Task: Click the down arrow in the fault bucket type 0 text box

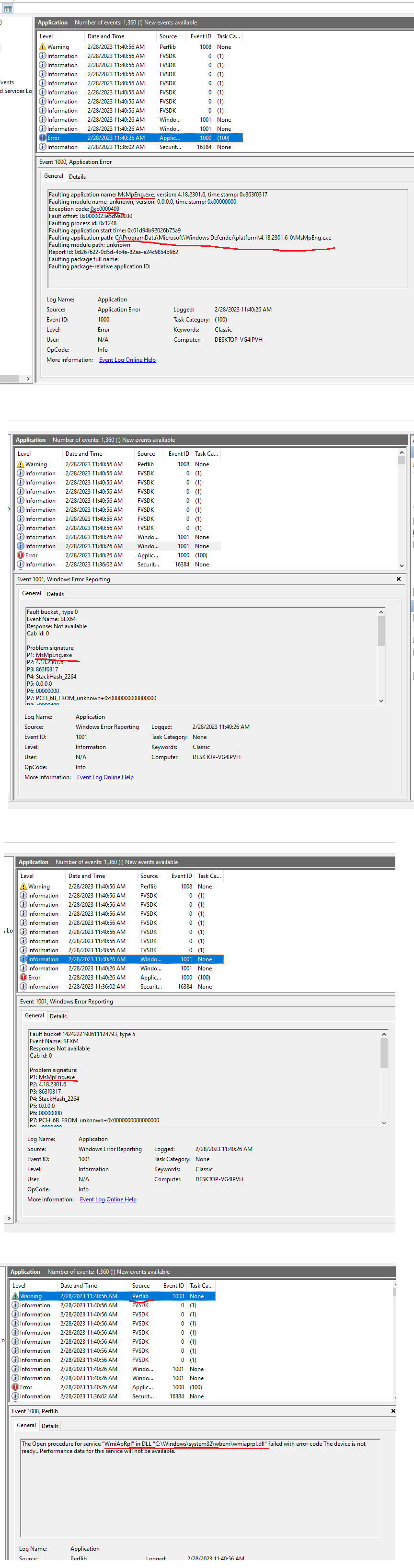Action: click(381, 701)
